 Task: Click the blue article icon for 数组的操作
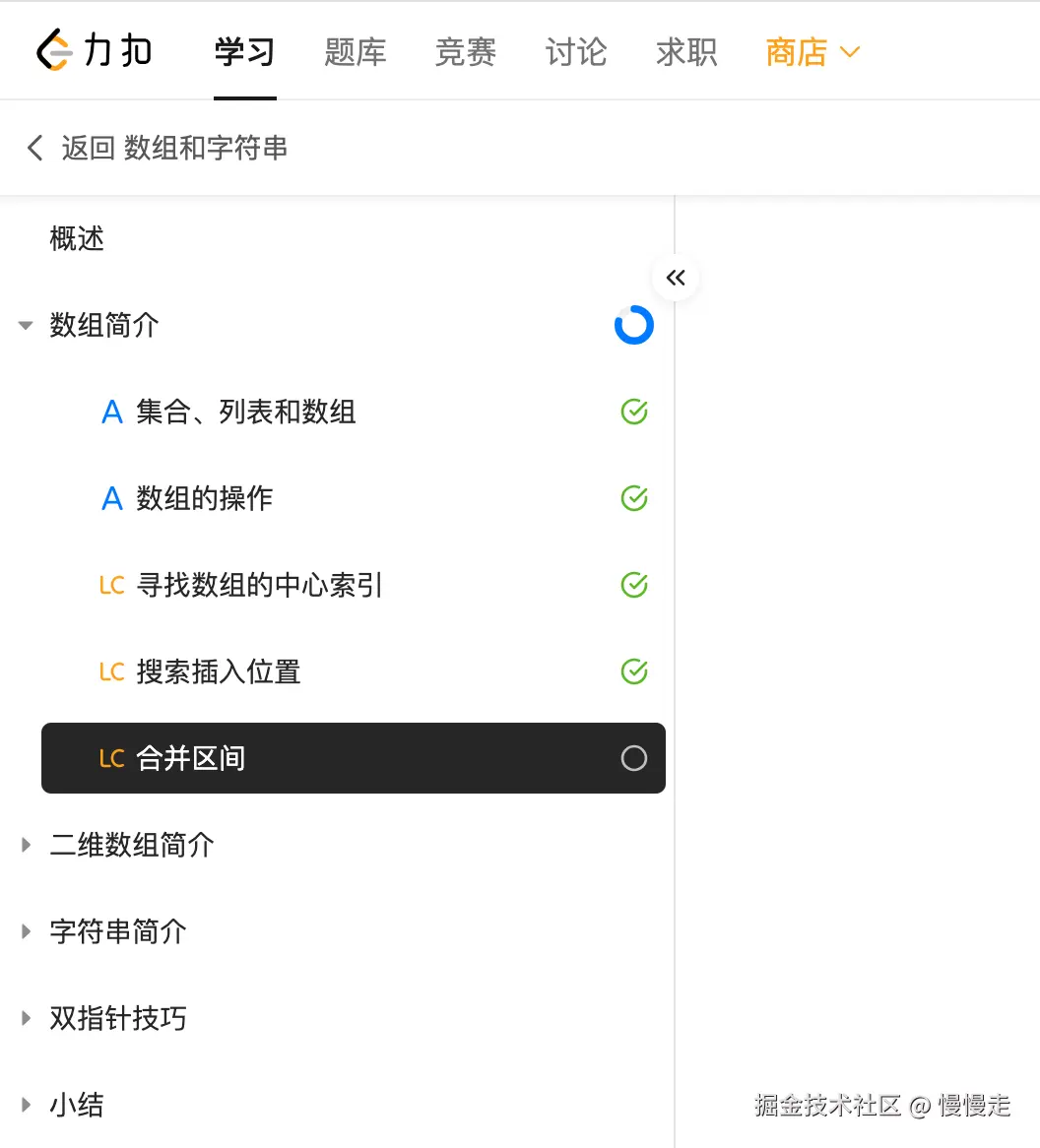(112, 499)
